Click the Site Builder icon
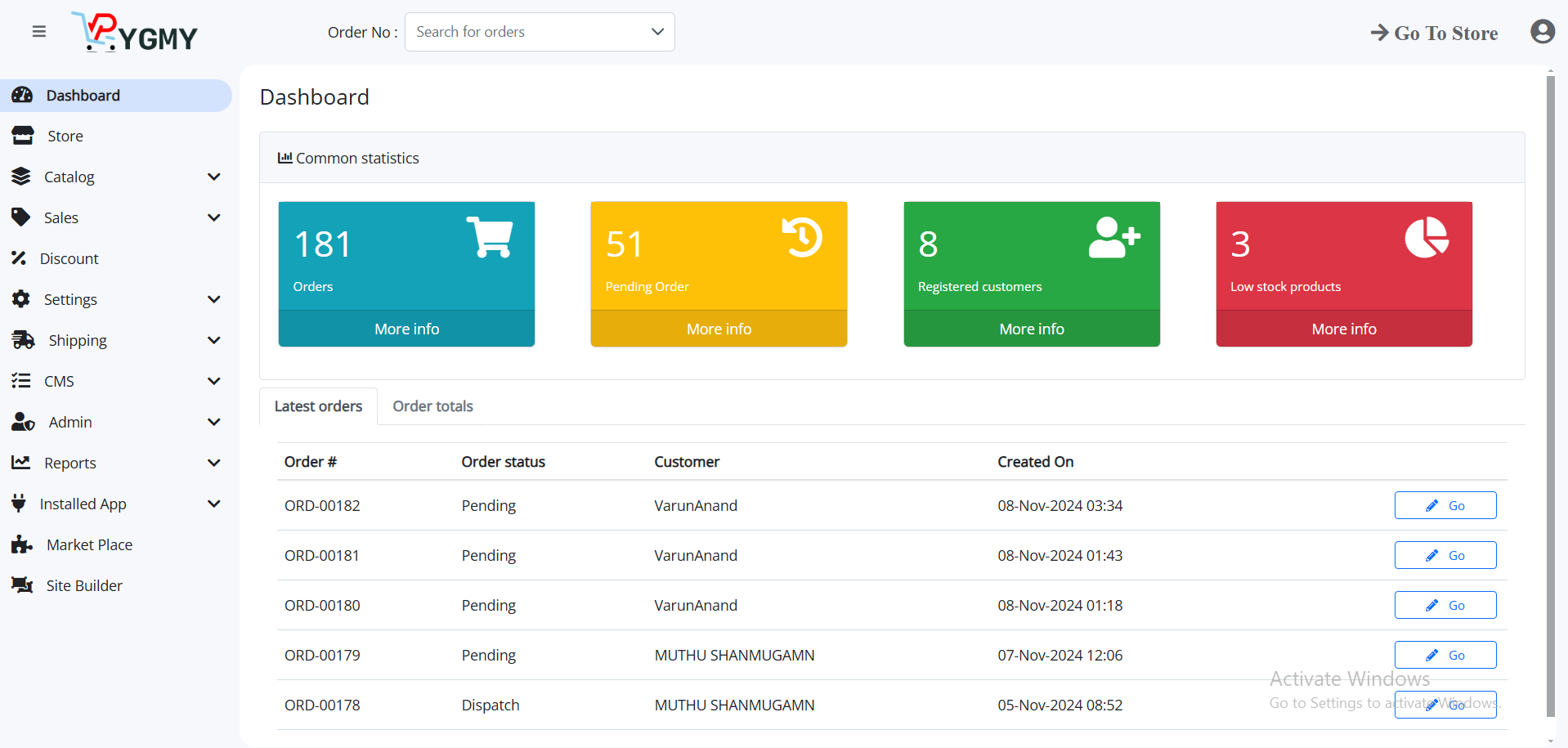 (21, 585)
